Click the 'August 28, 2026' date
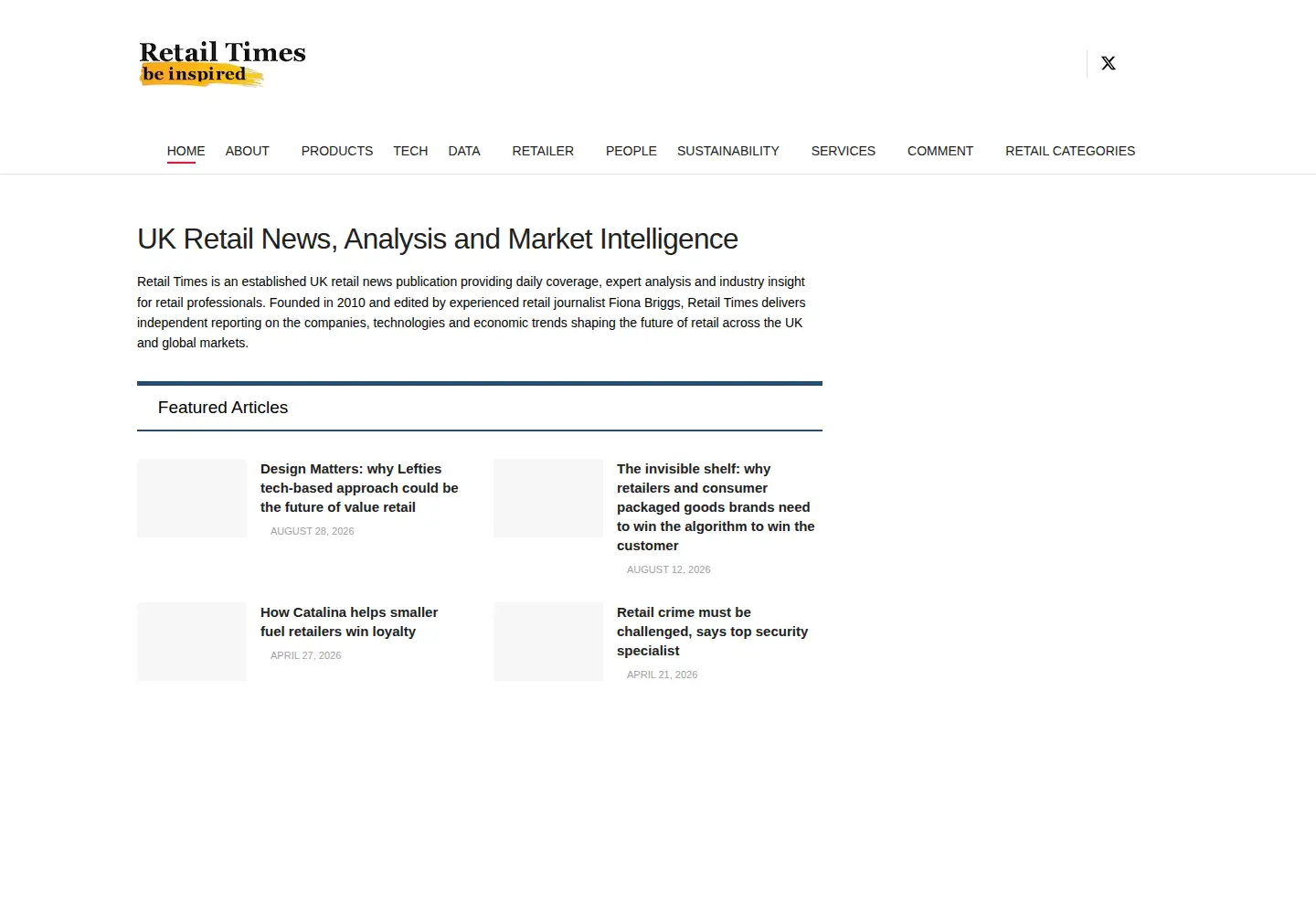This screenshot has width=1316, height=914. [x=312, y=531]
